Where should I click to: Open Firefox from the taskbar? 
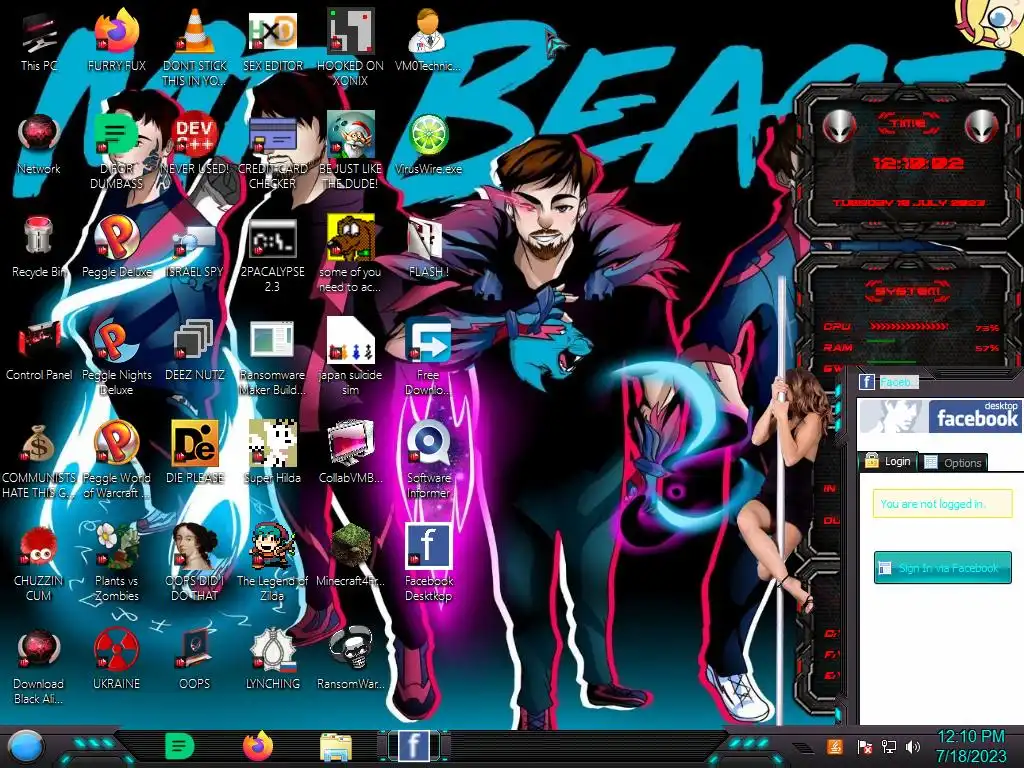pos(258,746)
